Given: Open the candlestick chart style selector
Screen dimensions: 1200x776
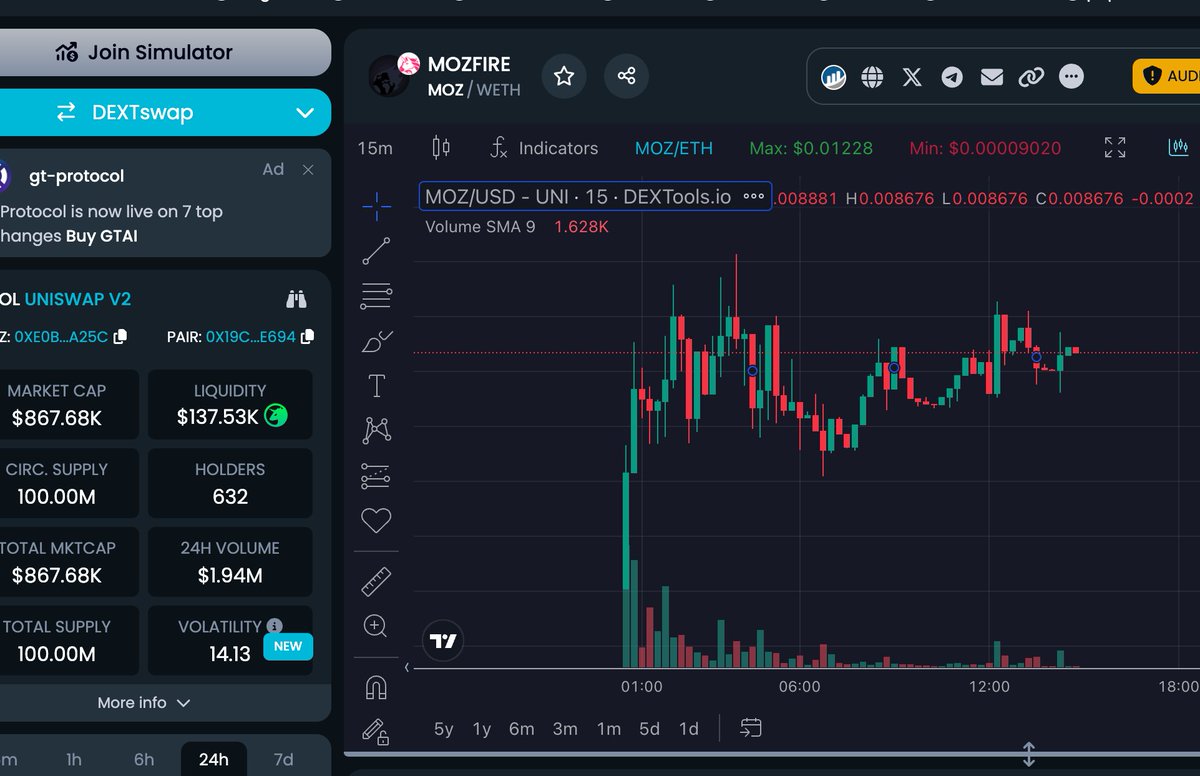Looking at the screenshot, I should pyautogui.click(x=440, y=148).
